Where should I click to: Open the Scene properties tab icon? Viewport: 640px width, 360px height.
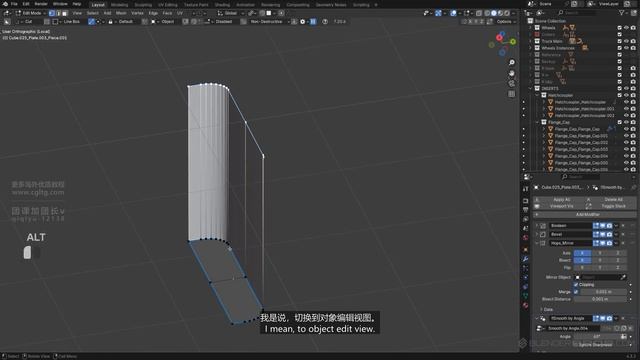(526, 229)
